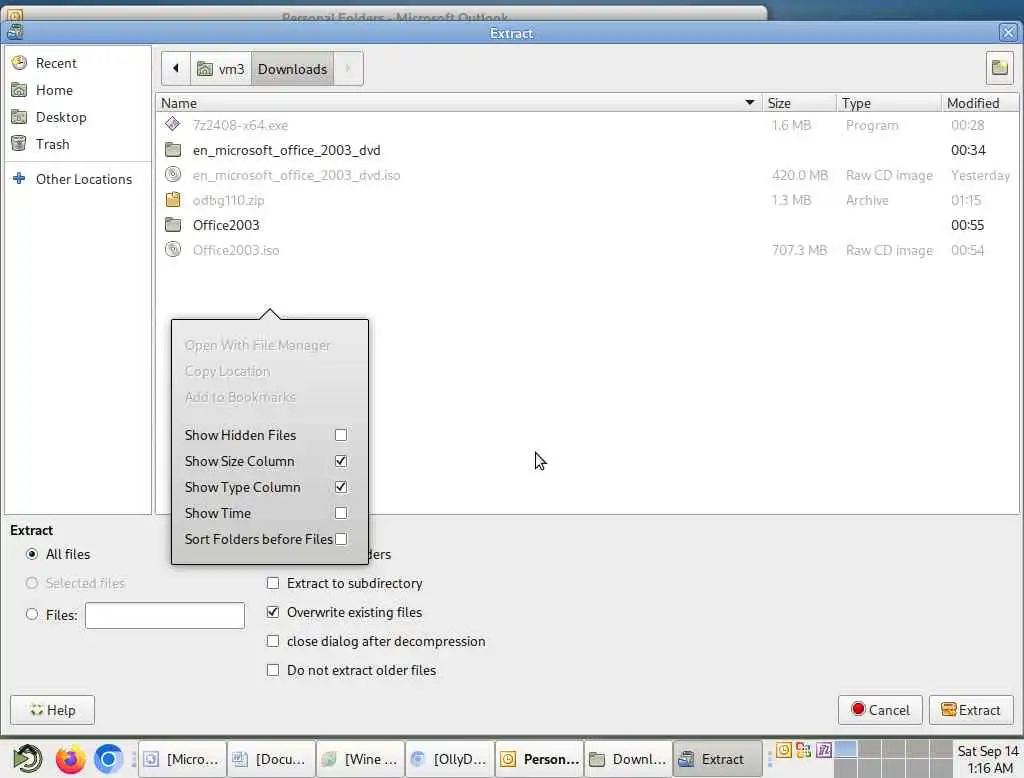Open Recent in the sidebar
Screen dimensions: 1024x778
click(x=56, y=63)
